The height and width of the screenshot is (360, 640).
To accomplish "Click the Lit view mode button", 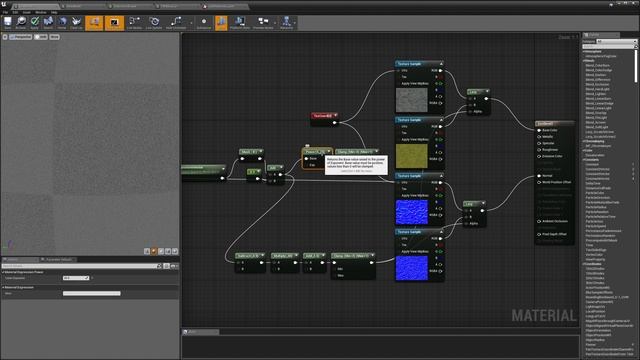I will [40, 37].
